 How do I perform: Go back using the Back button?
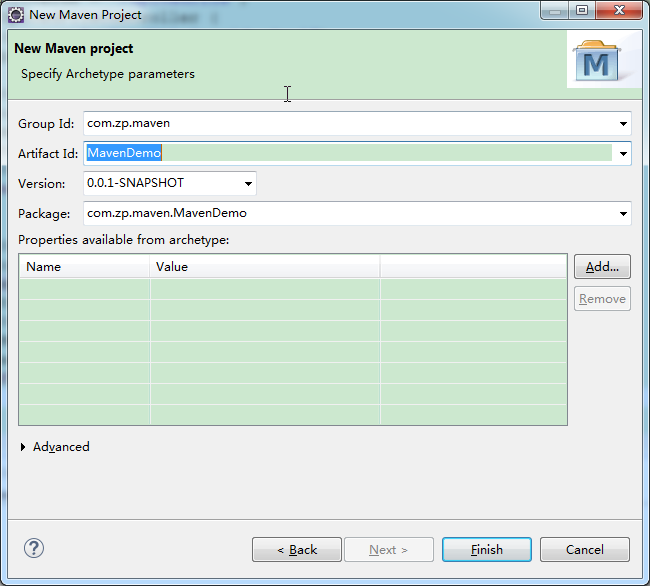296,550
